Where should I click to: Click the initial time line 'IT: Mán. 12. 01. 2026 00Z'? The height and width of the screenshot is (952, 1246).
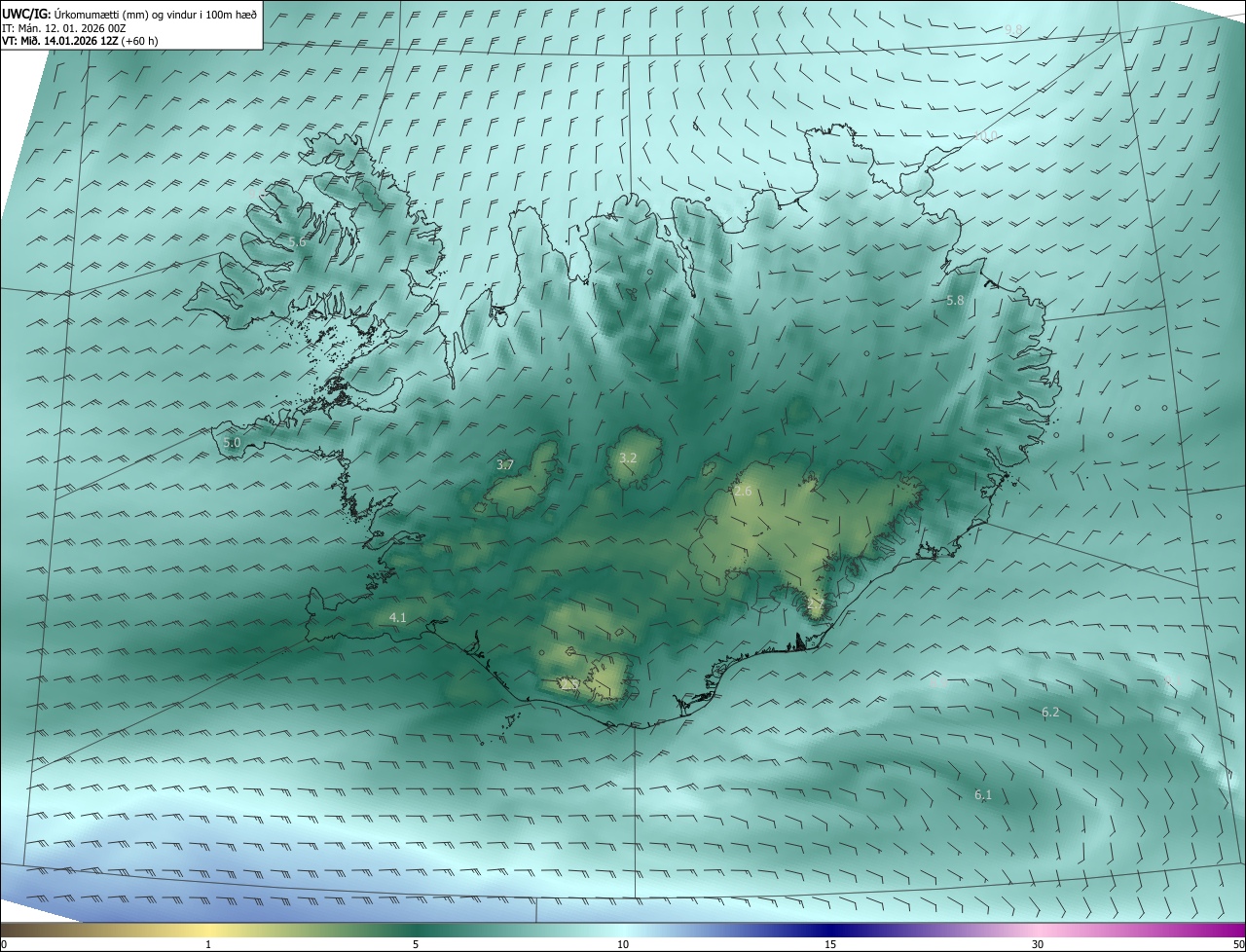click(62, 28)
